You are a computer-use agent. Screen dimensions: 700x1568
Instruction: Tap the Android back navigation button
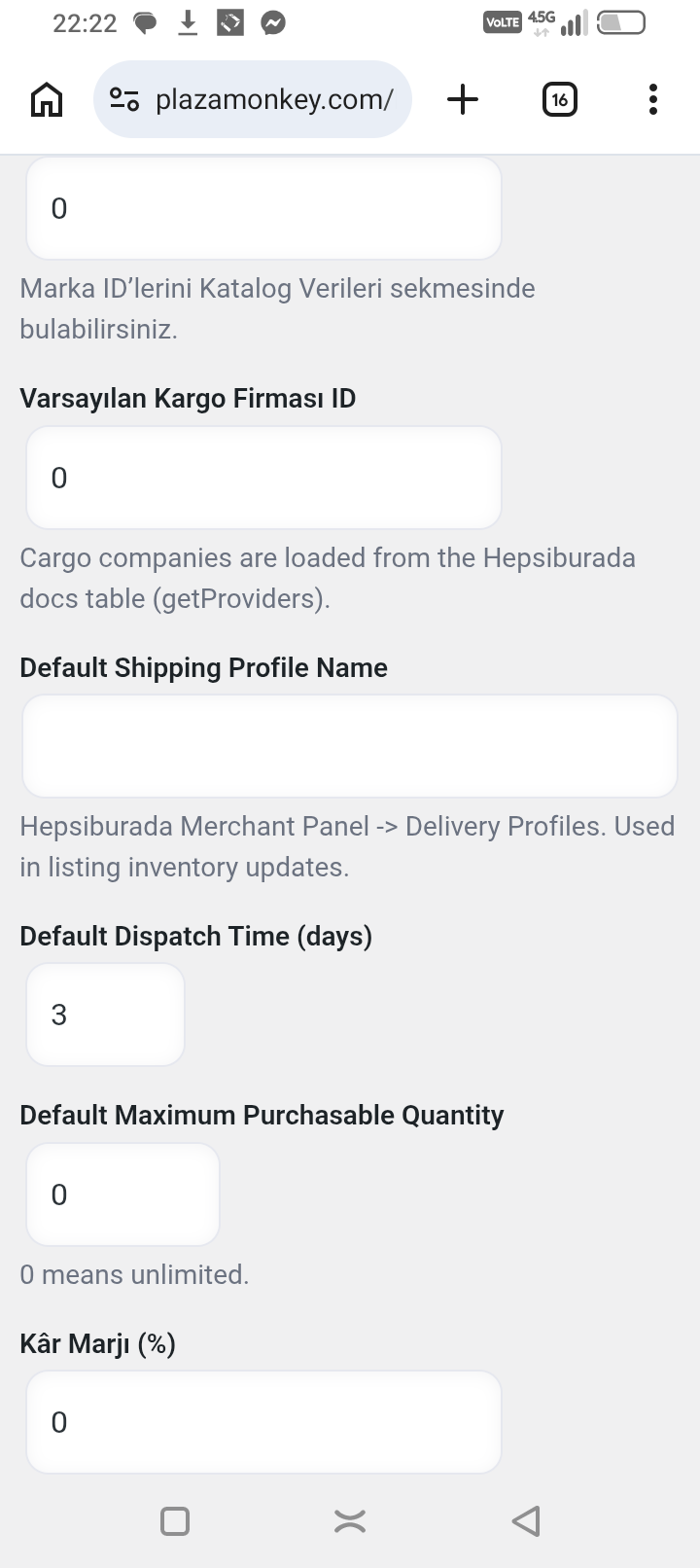click(526, 1521)
